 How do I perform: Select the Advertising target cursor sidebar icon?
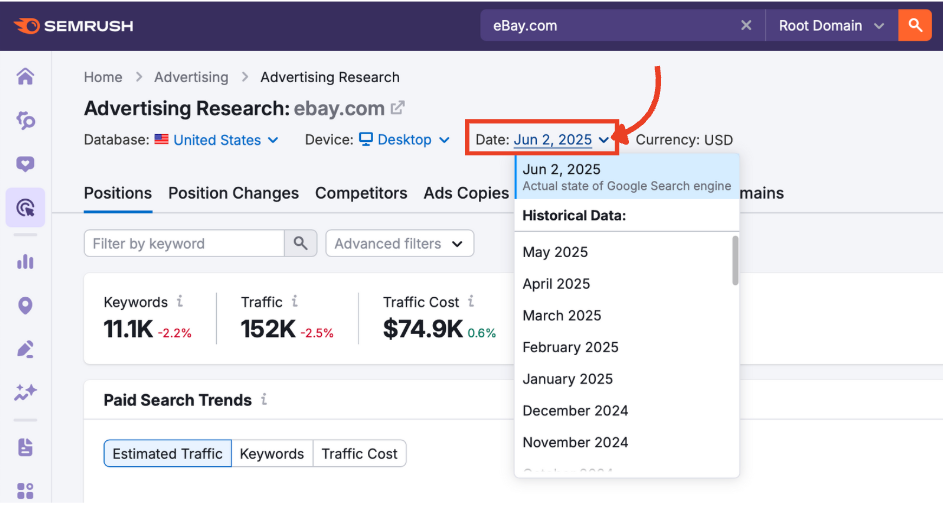25,208
